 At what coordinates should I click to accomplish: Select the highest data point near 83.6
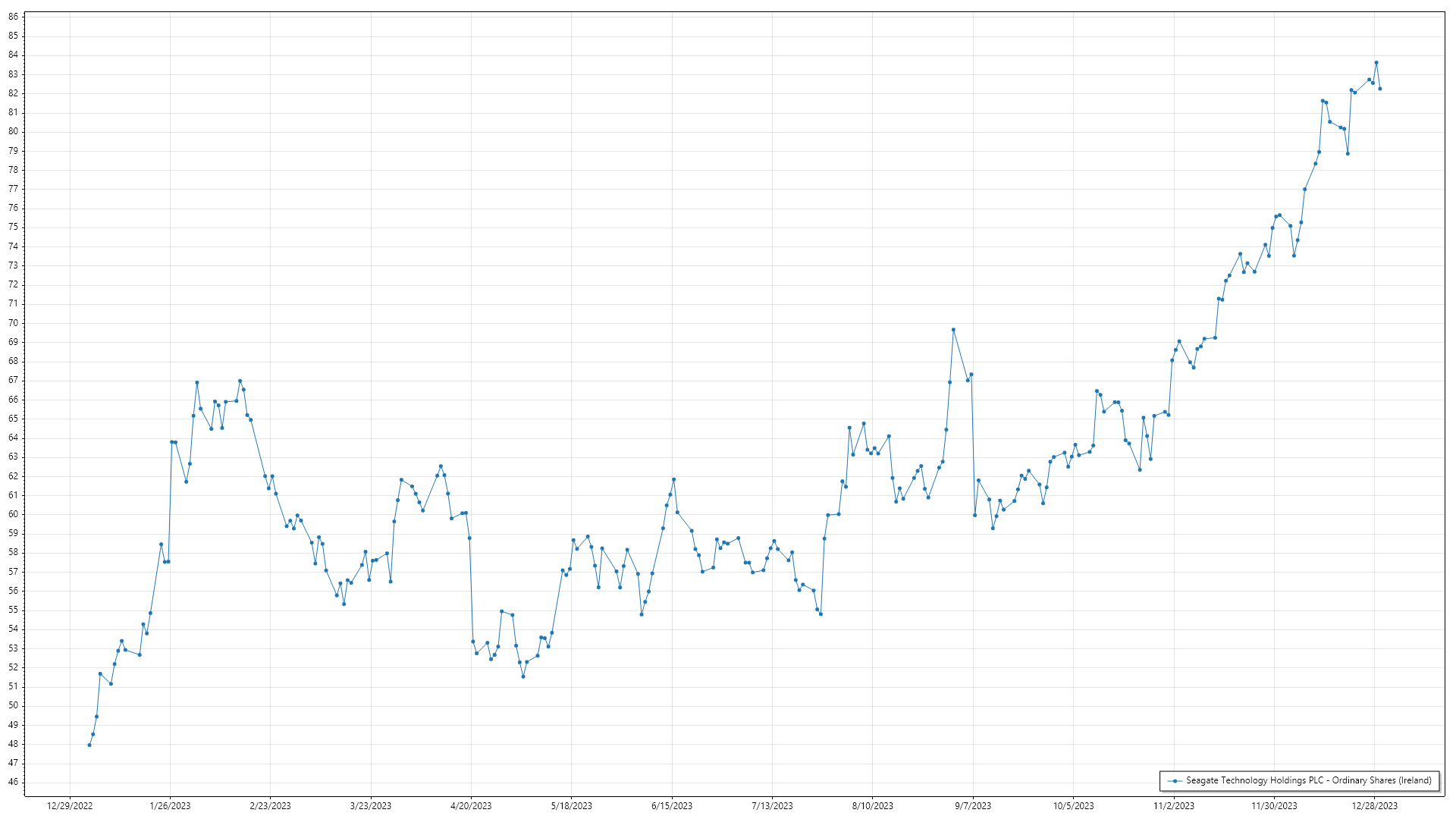(1376, 63)
